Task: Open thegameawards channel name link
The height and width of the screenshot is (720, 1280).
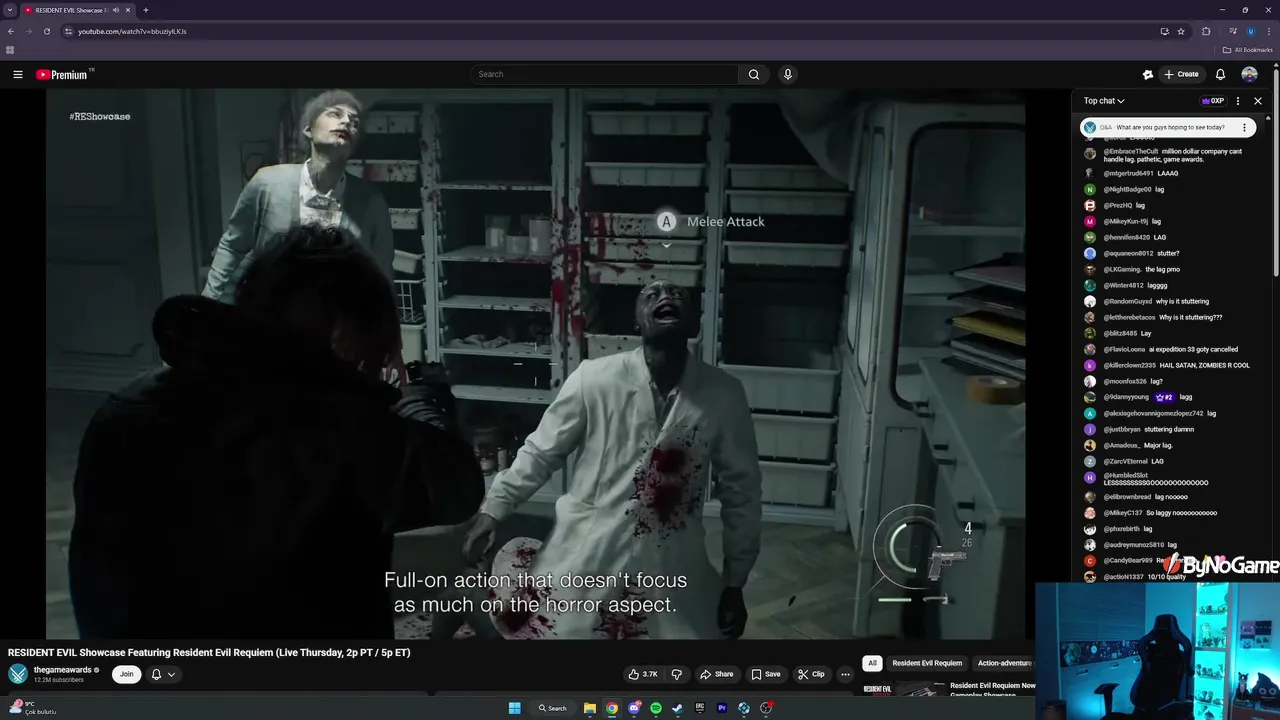Action: click(63, 670)
